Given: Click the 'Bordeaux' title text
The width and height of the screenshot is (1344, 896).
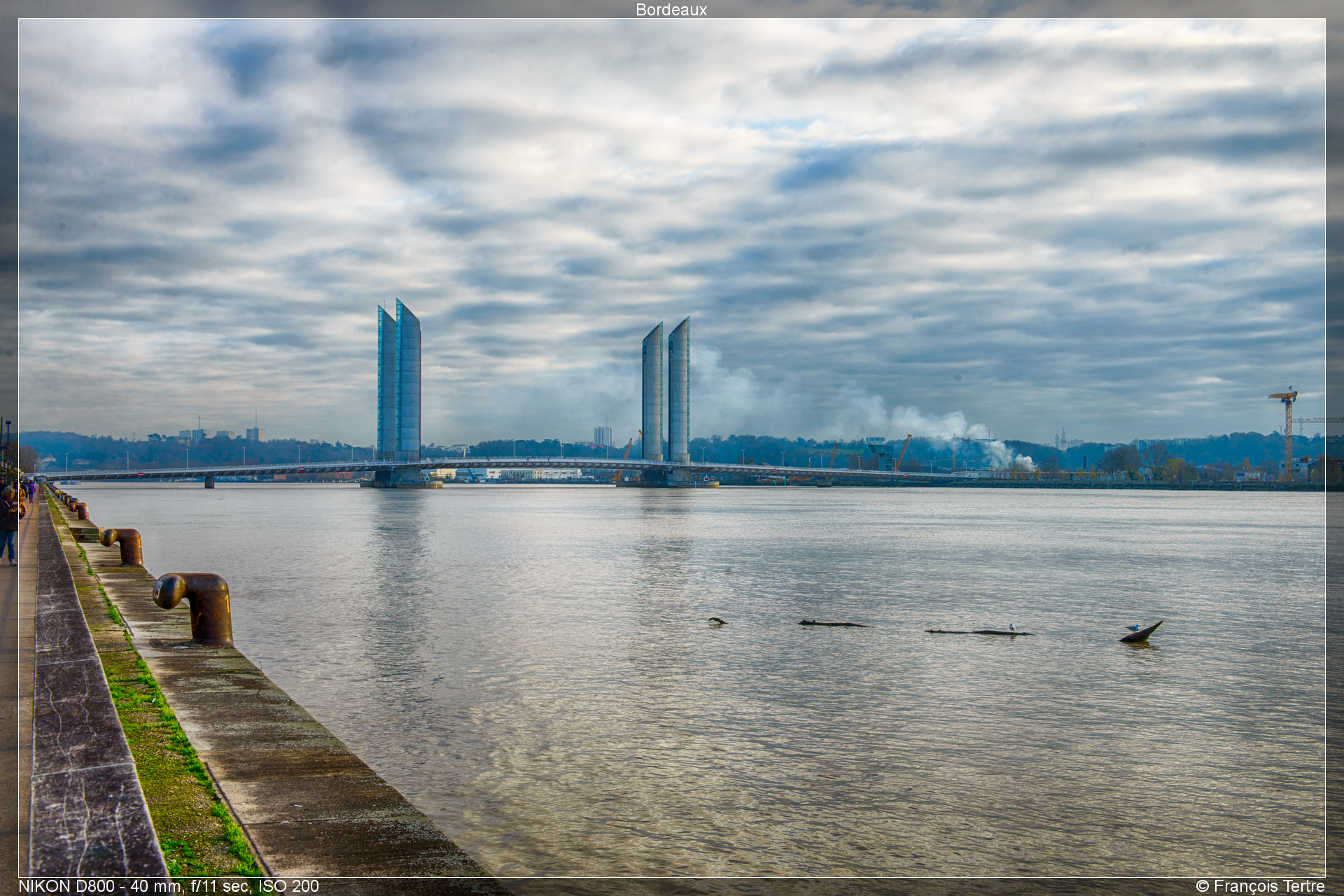Looking at the screenshot, I should [671, 10].
